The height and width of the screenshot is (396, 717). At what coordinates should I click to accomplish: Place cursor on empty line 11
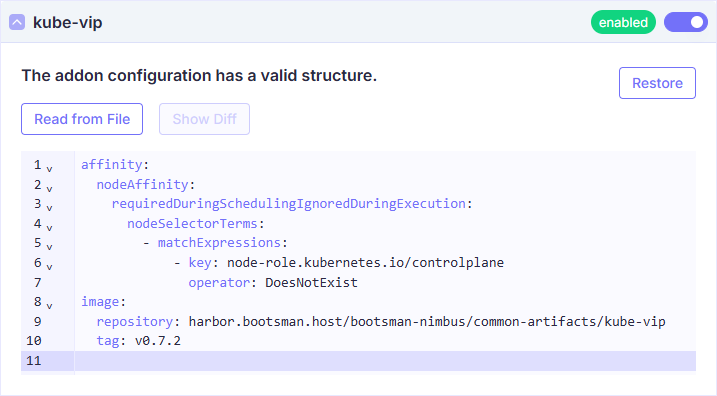(385, 361)
